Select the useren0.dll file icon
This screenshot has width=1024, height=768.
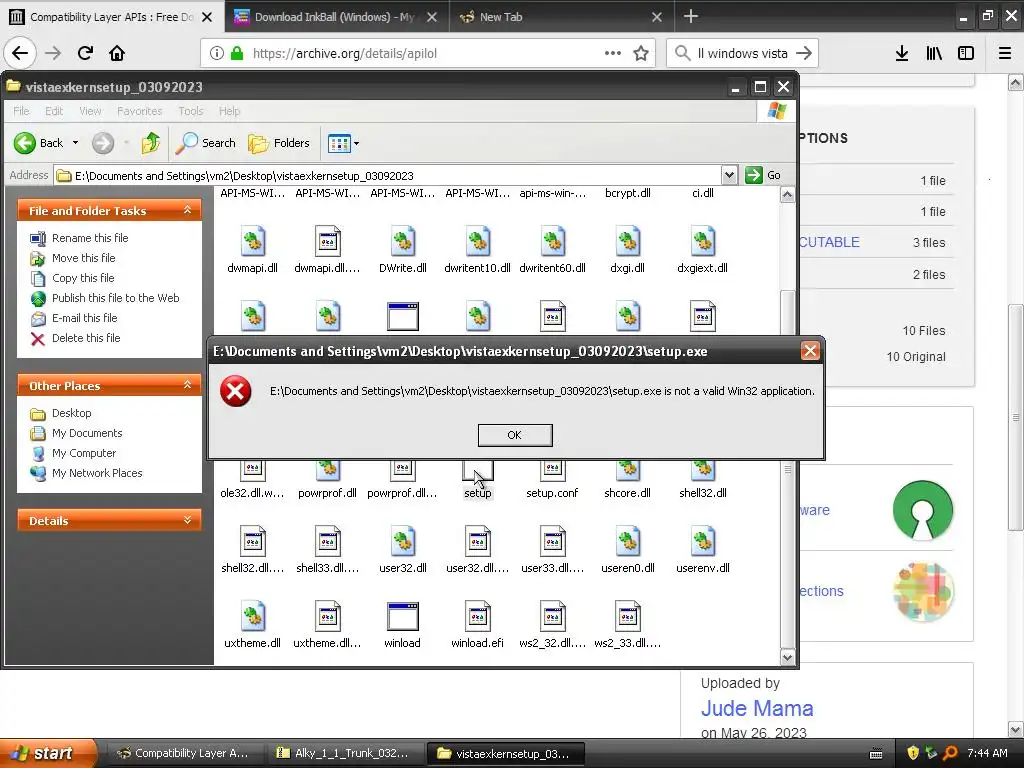point(628,542)
